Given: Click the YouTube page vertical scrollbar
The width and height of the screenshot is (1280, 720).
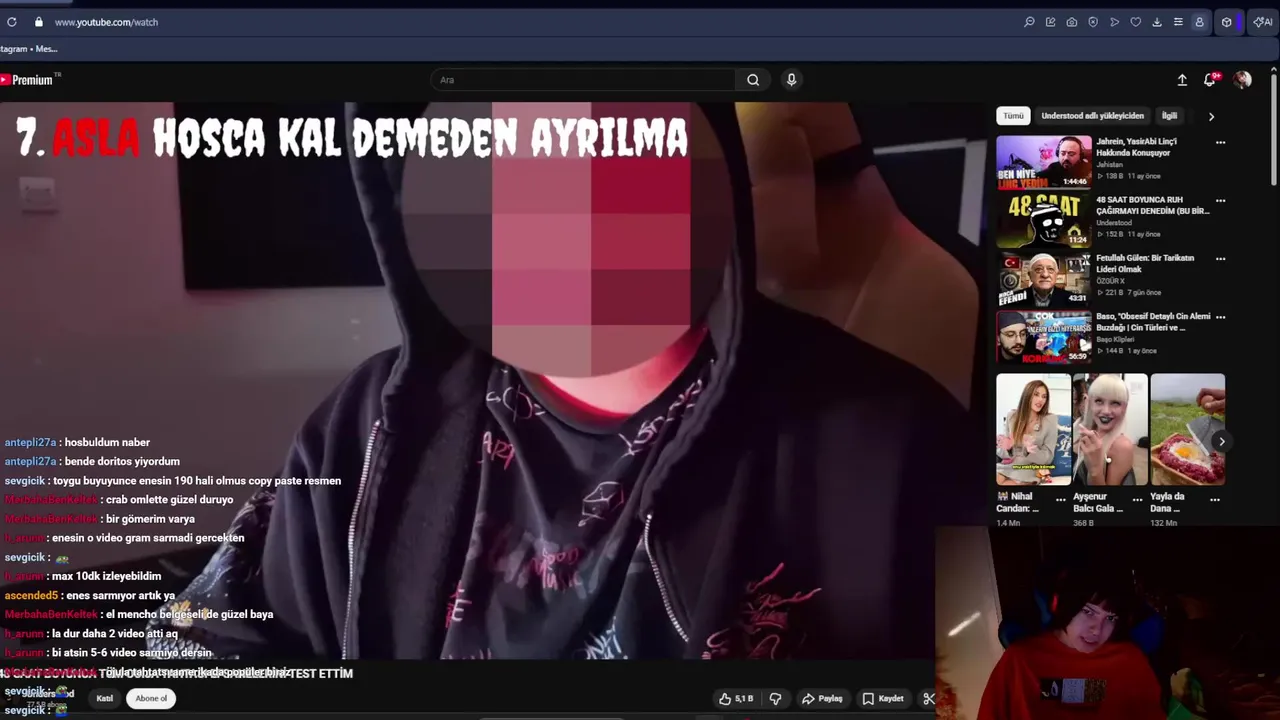Looking at the screenshot, I should (x=1274, y=130).
